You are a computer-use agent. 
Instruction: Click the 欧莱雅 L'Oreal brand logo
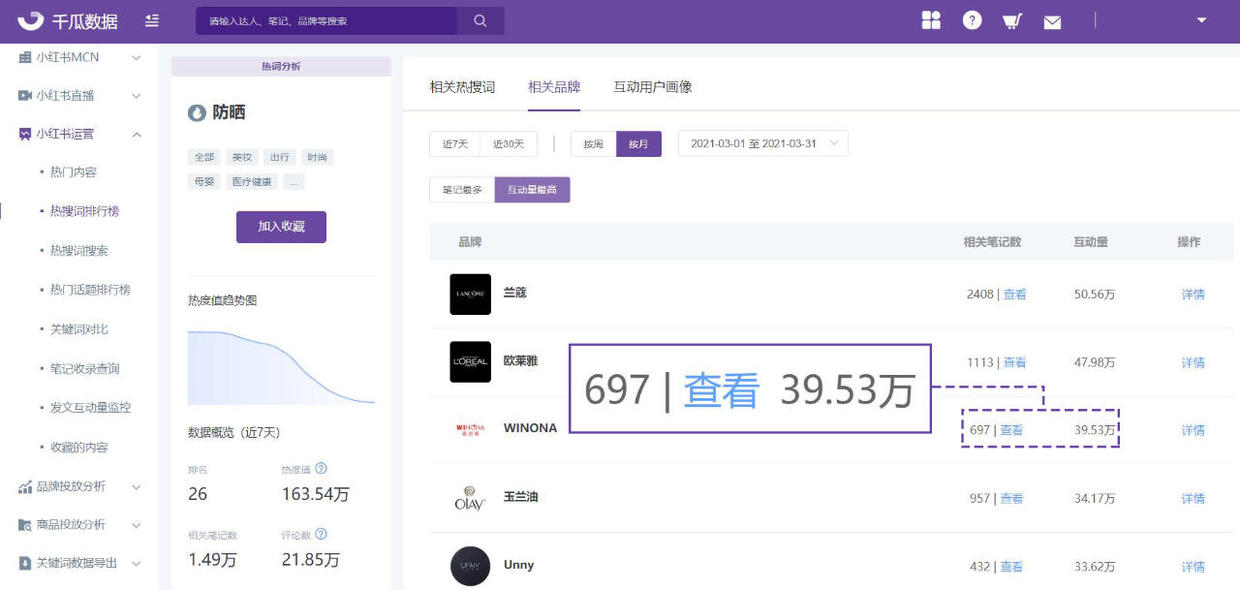tap(470, 362)
